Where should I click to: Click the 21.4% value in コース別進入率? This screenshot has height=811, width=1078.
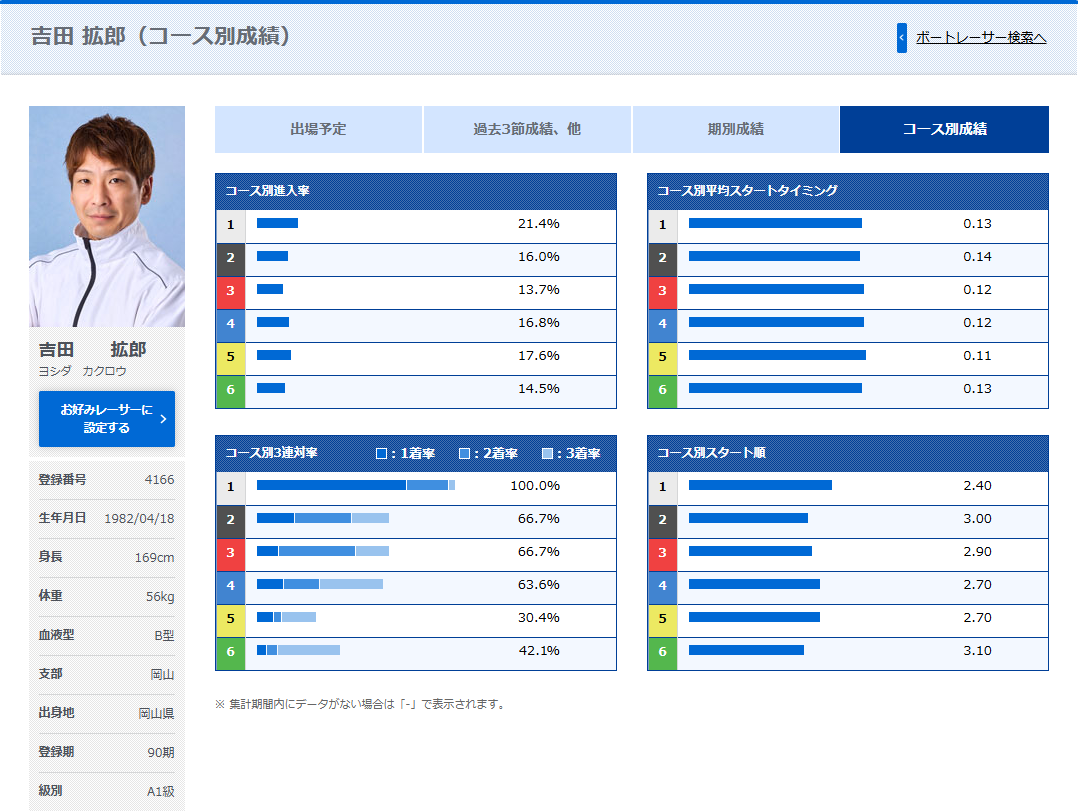(x=538, y=224)
